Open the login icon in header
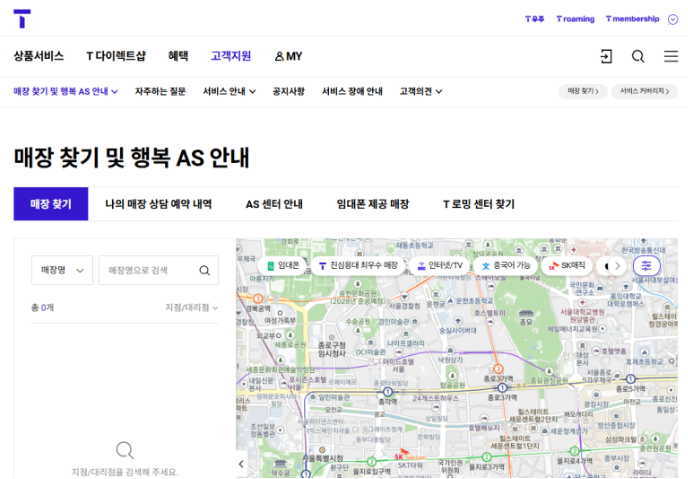The width and height of the screenshot is (688, 479). tap(606, 56)
